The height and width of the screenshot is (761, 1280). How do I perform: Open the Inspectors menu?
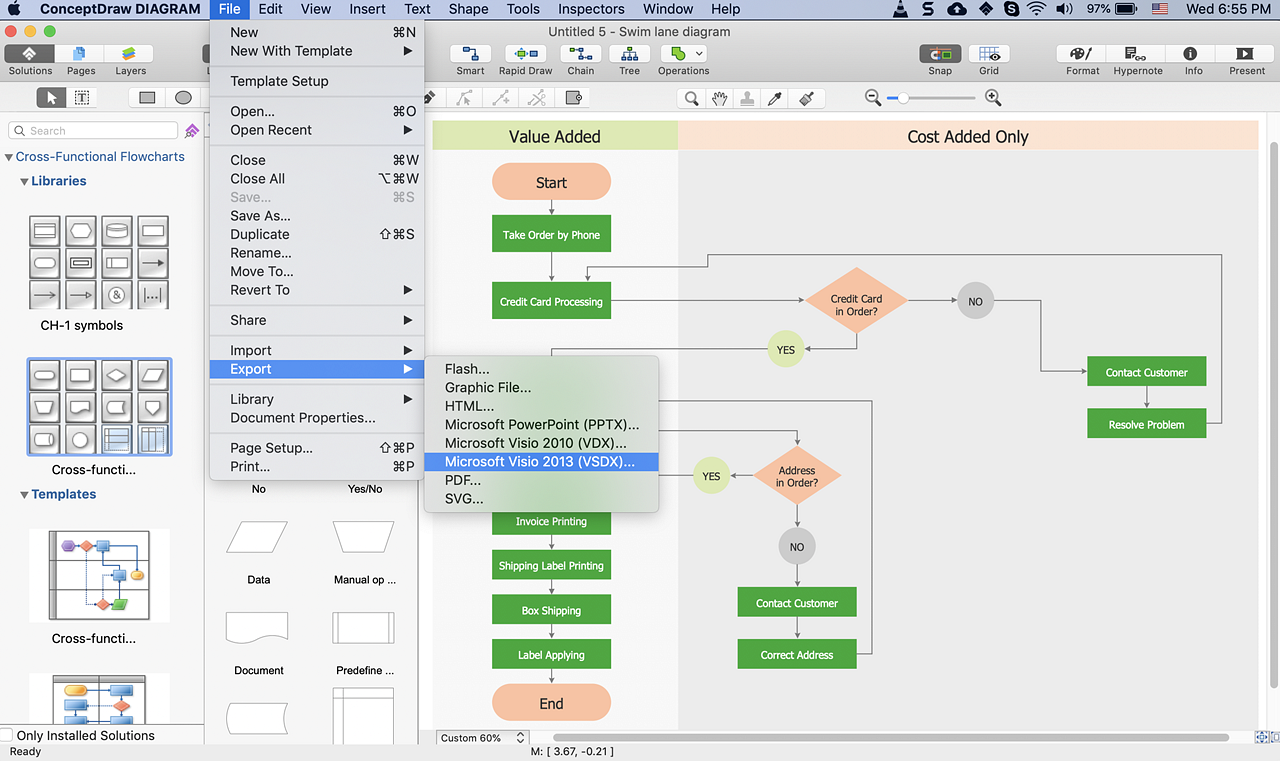click(590, 9)
